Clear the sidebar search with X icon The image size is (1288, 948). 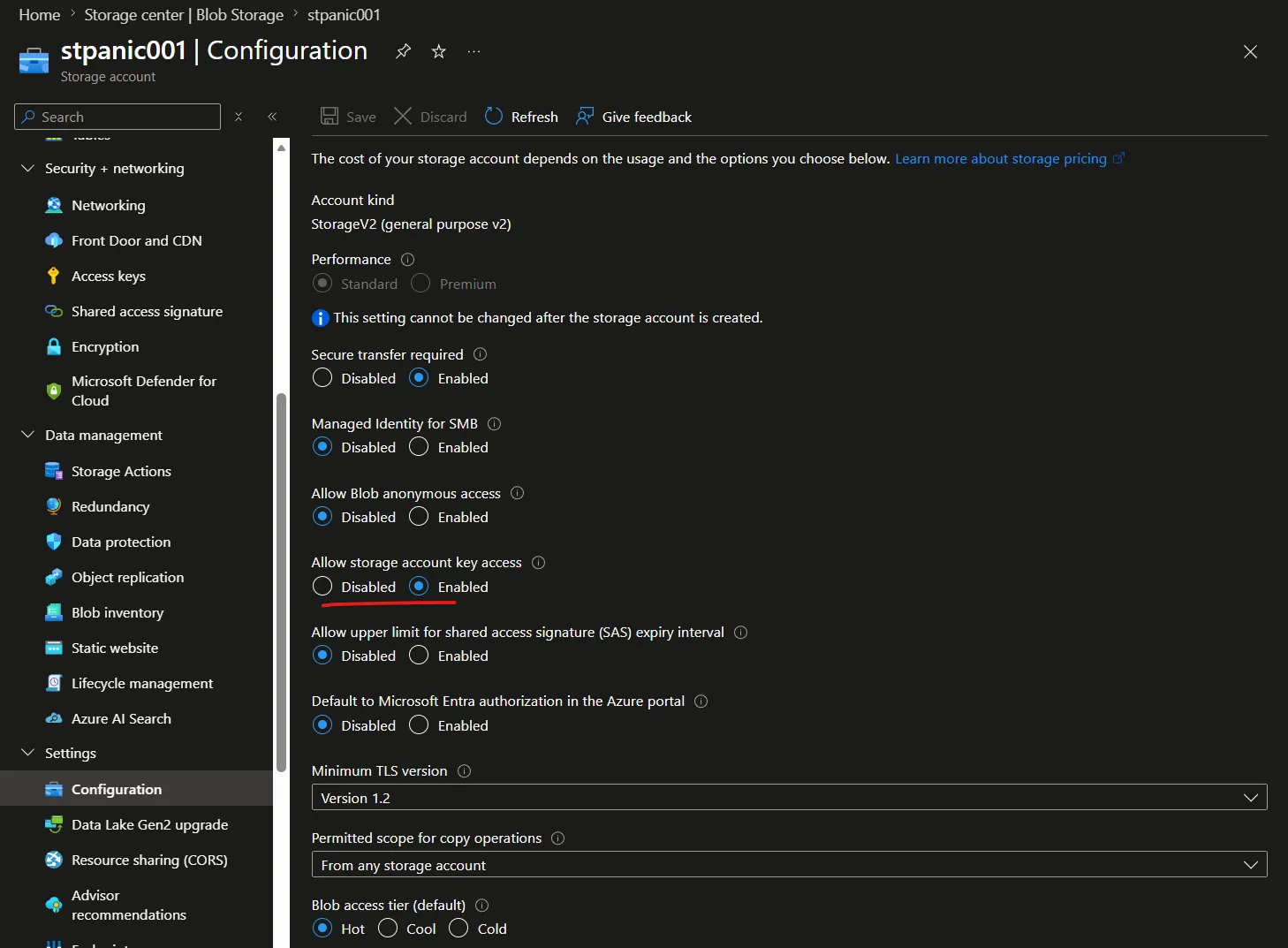coord(239,117)
